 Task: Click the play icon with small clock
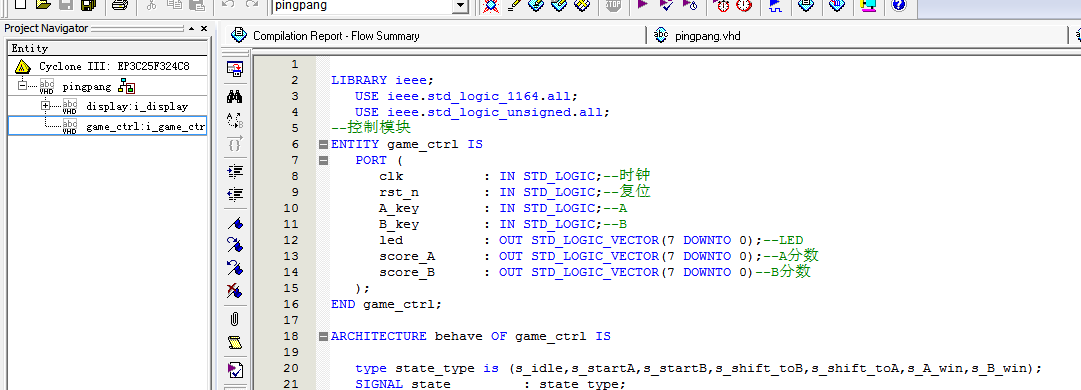coord(690,6)
